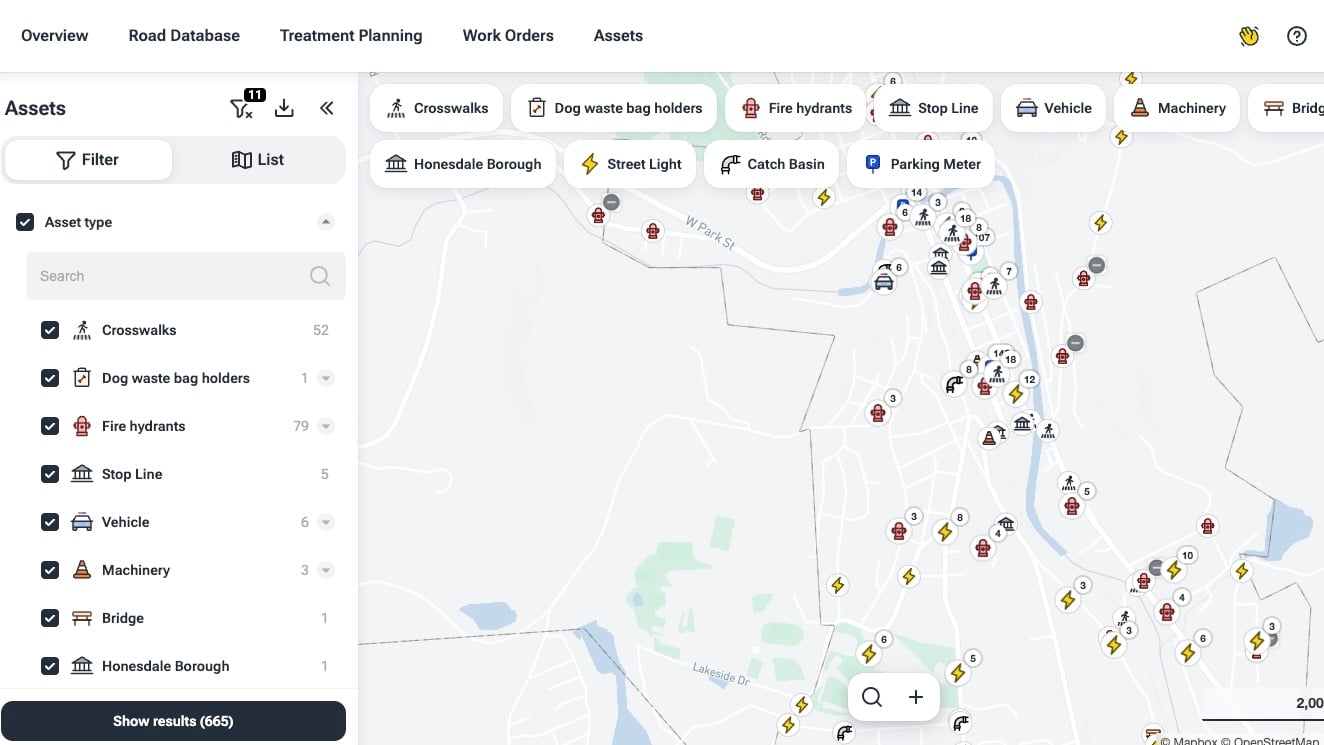
Task: Download assets using the export icon
Action: click(x=284, y=108)
